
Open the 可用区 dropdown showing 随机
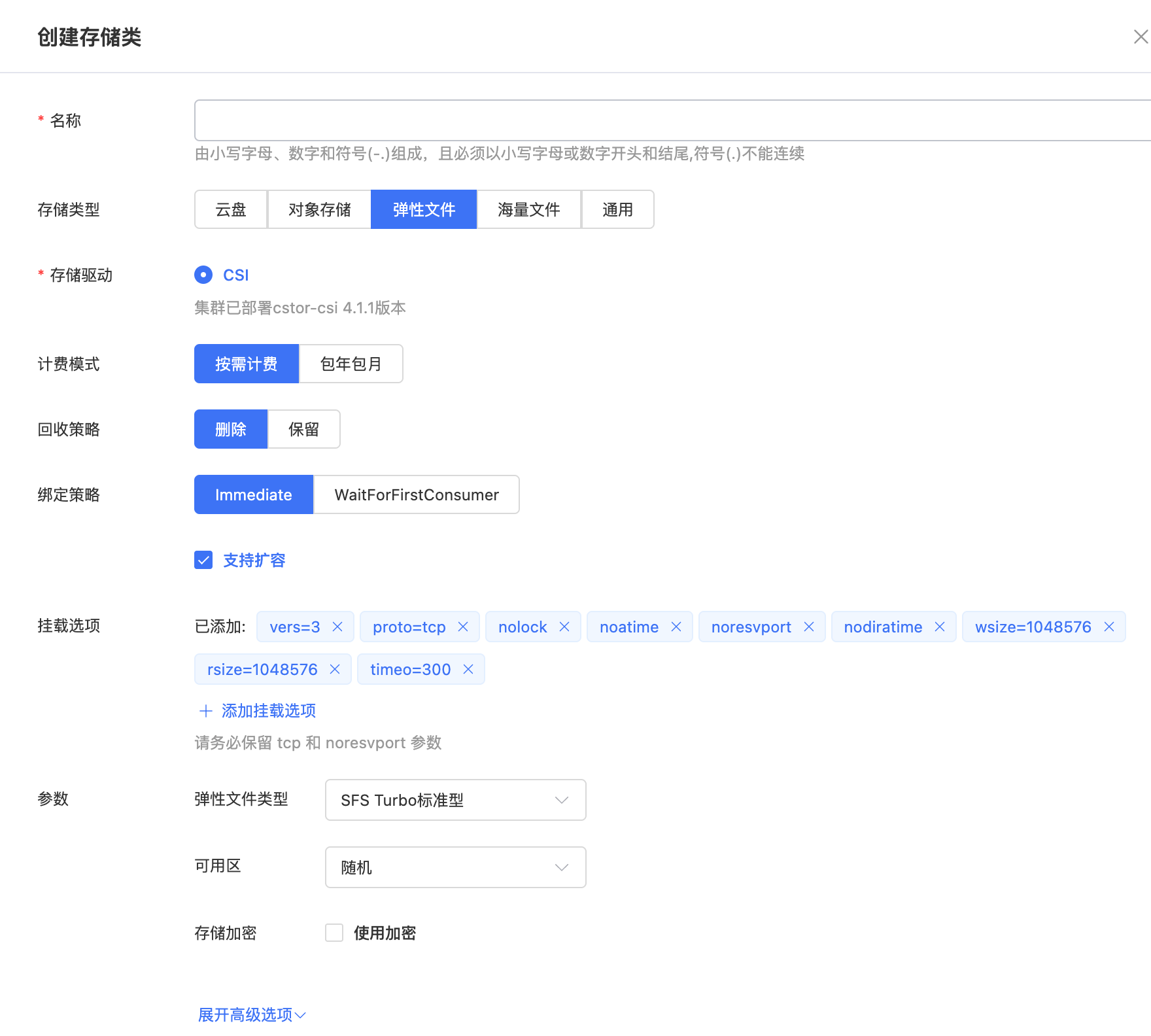coord(455,867)
